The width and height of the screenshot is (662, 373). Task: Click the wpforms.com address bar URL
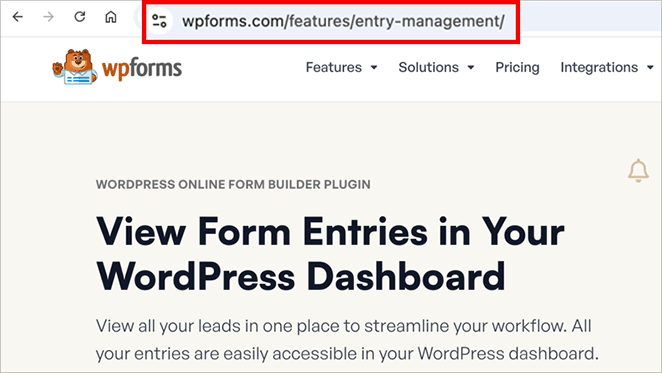click(x=343, y=21)
